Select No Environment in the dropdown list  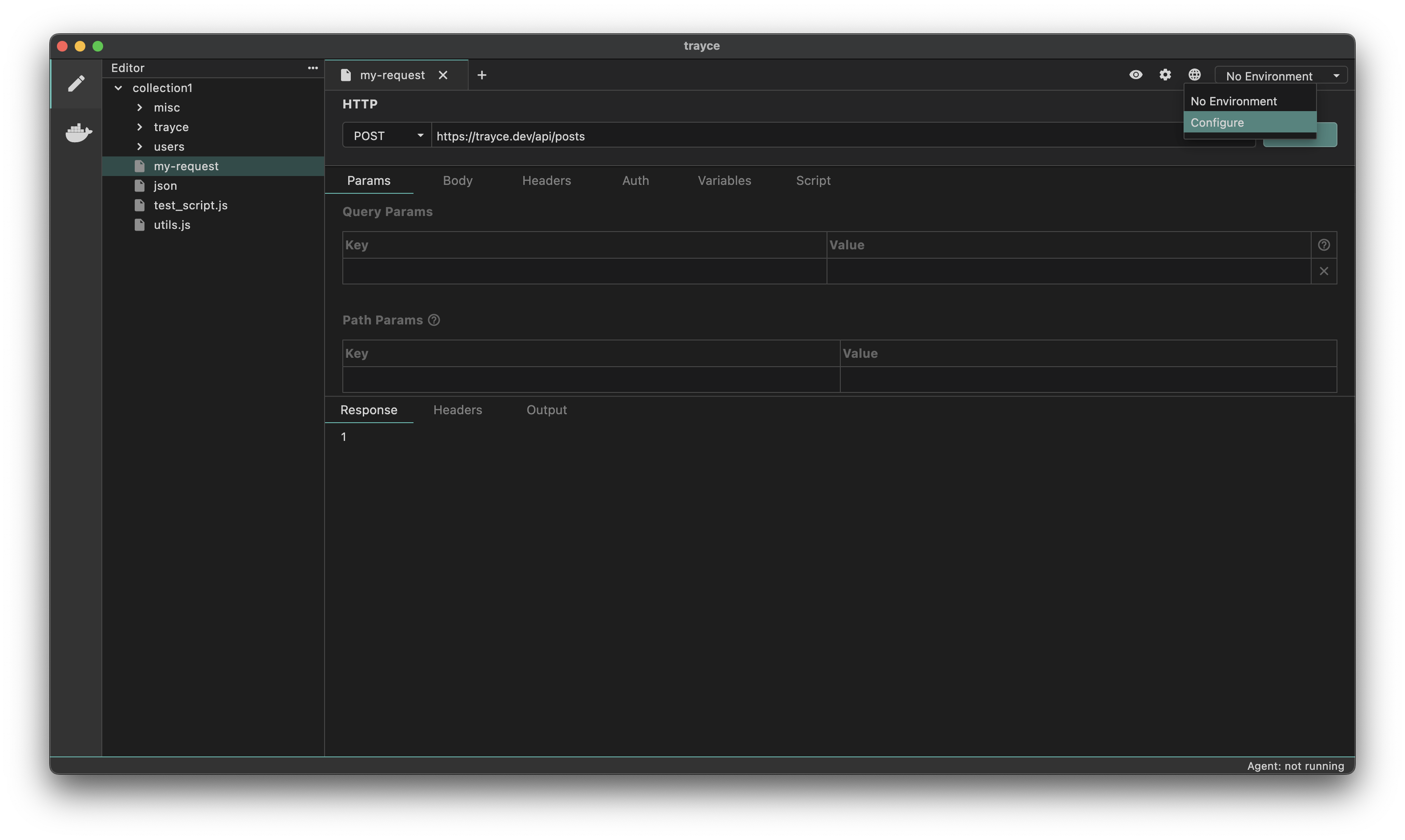(x=1249, y=101)
